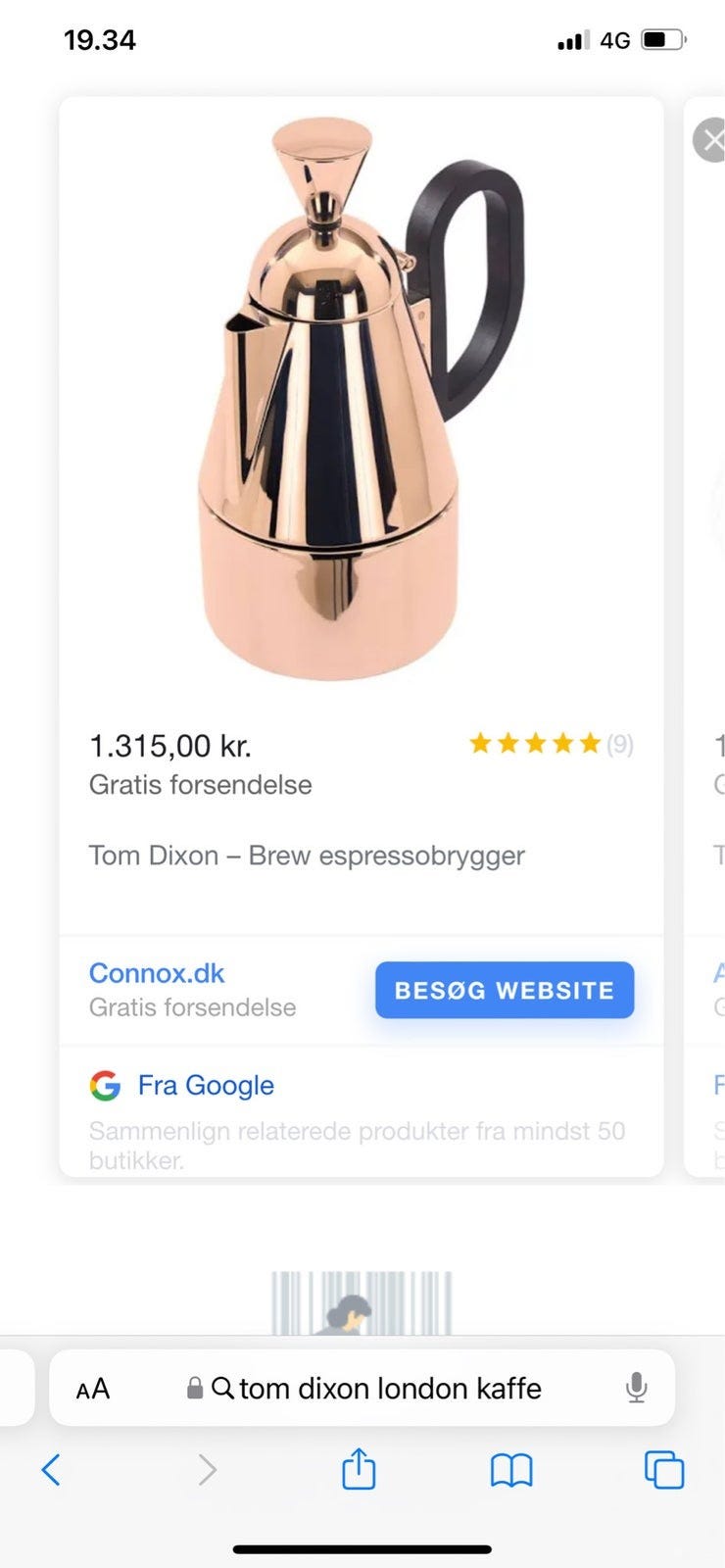Tap the Safari back arrow

coord(51,1469)
